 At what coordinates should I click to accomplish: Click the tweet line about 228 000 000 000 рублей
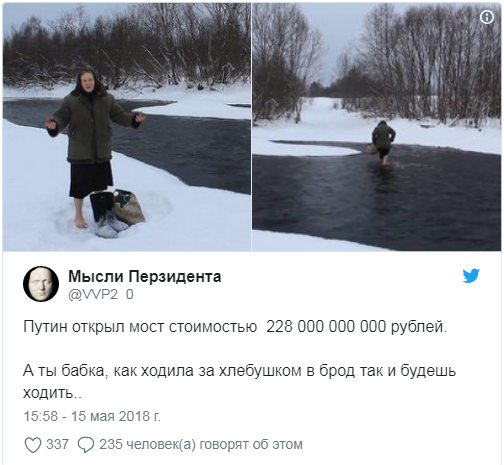click(x=235, y=327)
